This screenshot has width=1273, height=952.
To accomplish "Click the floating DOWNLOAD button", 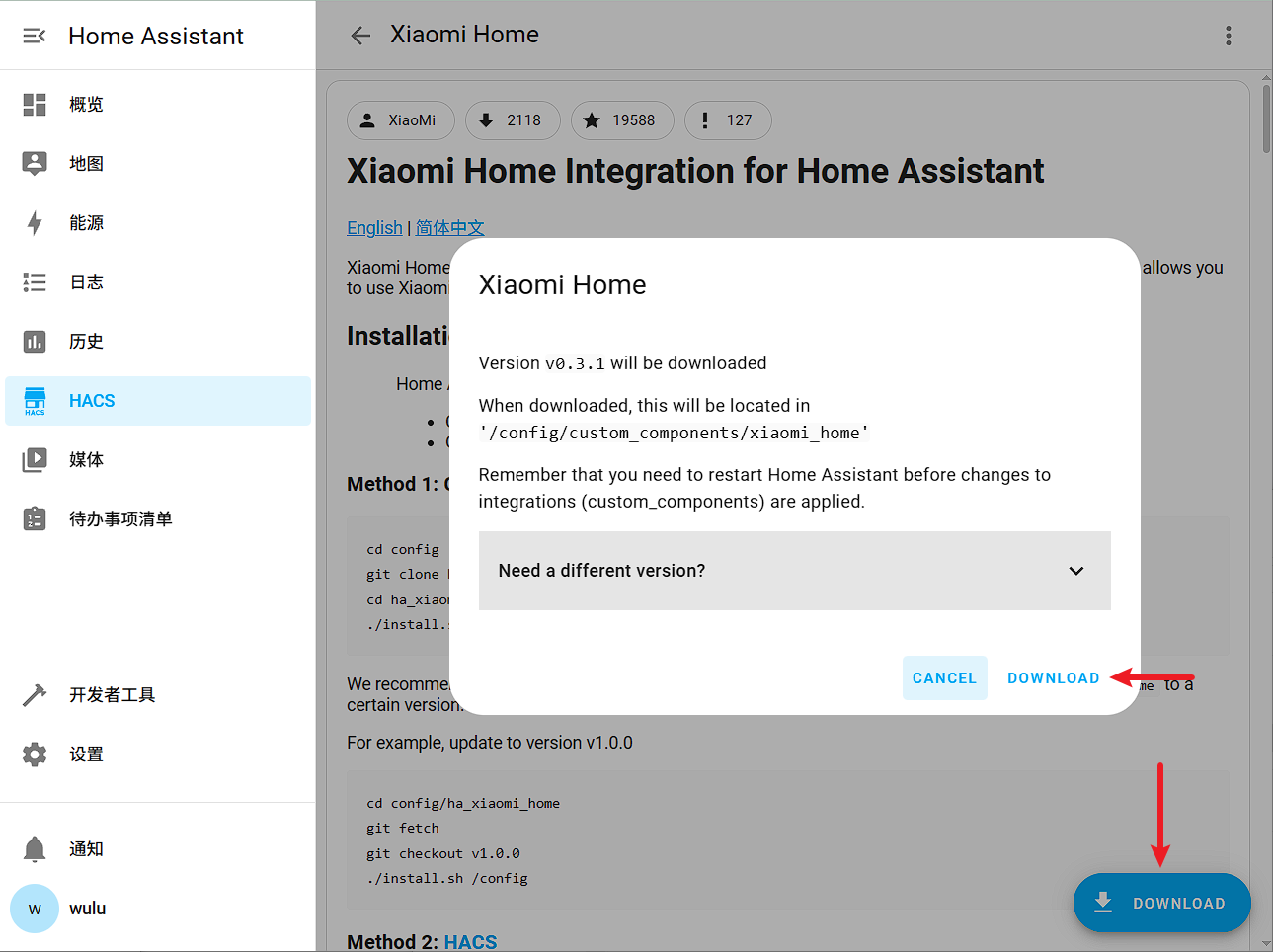I will pyautogui.click(x=1161, y=903).
